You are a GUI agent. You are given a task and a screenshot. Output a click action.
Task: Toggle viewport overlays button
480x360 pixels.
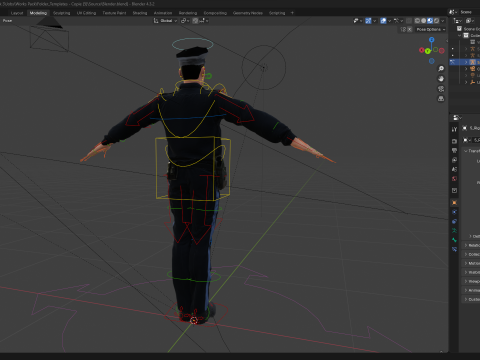[x=383, y=21]
